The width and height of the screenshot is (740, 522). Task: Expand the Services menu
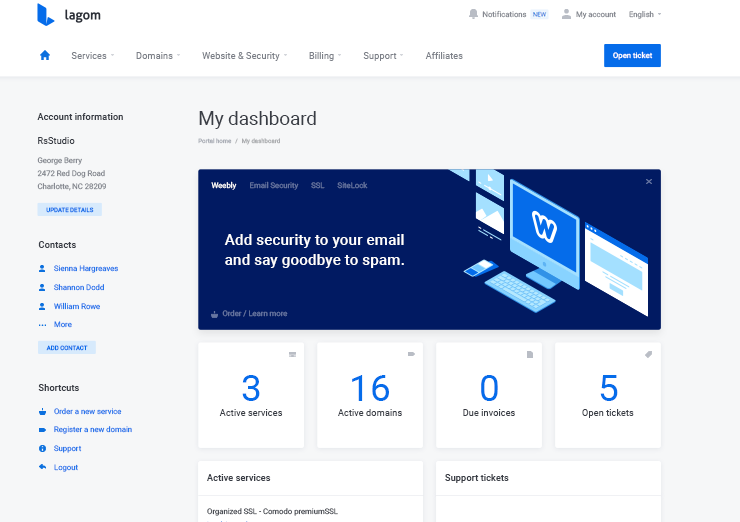pyautogui.click(x=92, y=56)
